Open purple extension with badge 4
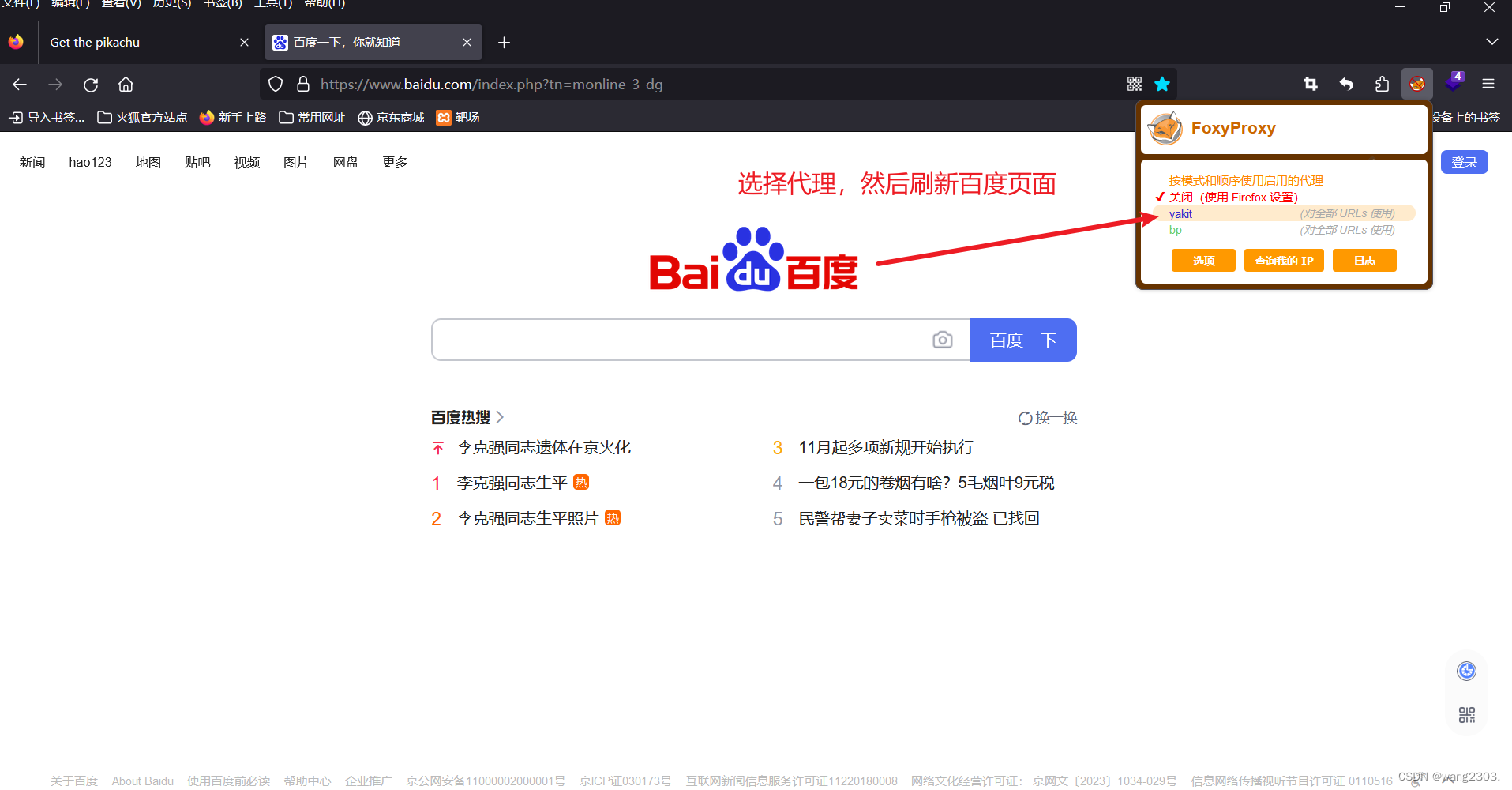The height and width of the screenshot is (790, 1512). coord(1454,82)
